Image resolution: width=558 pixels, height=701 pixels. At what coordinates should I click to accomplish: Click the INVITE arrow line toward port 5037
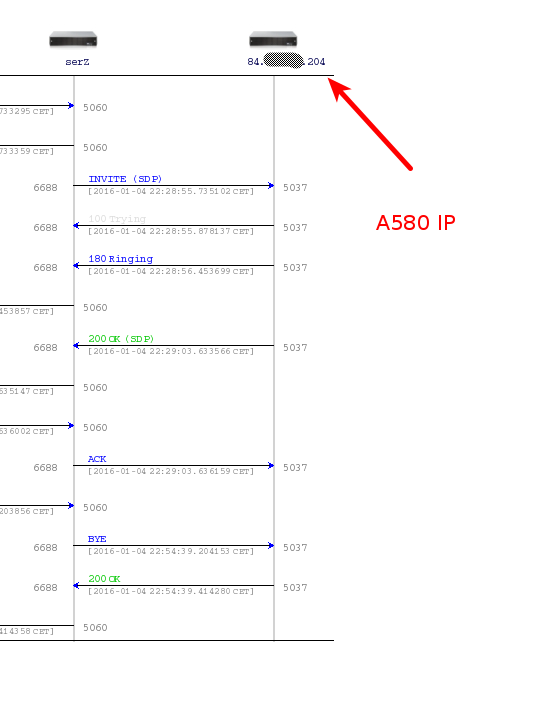coord(173,185)
